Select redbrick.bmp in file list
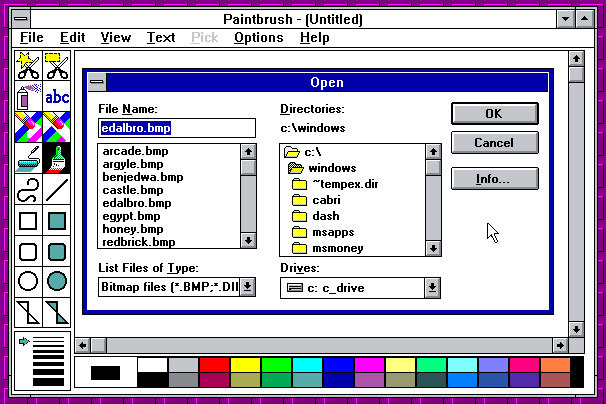606x404 pixels. (x=139, y=242)
